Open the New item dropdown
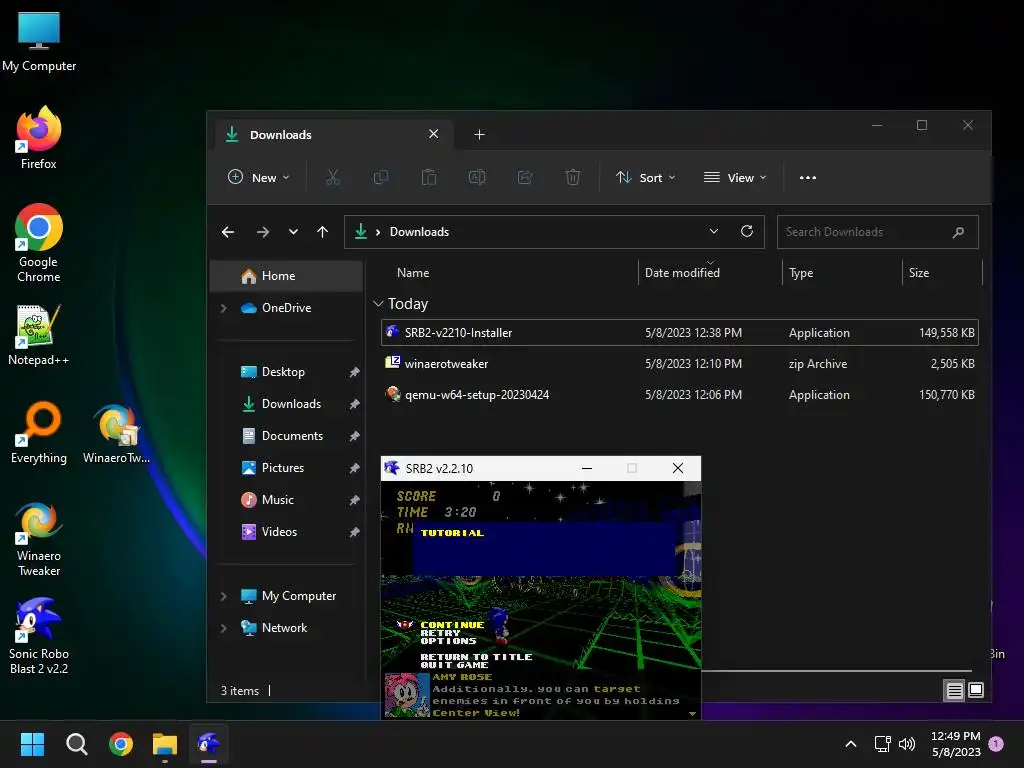The width and height of the screenshot is (1024, 768). pyautogui.click(x=259, y=178)
